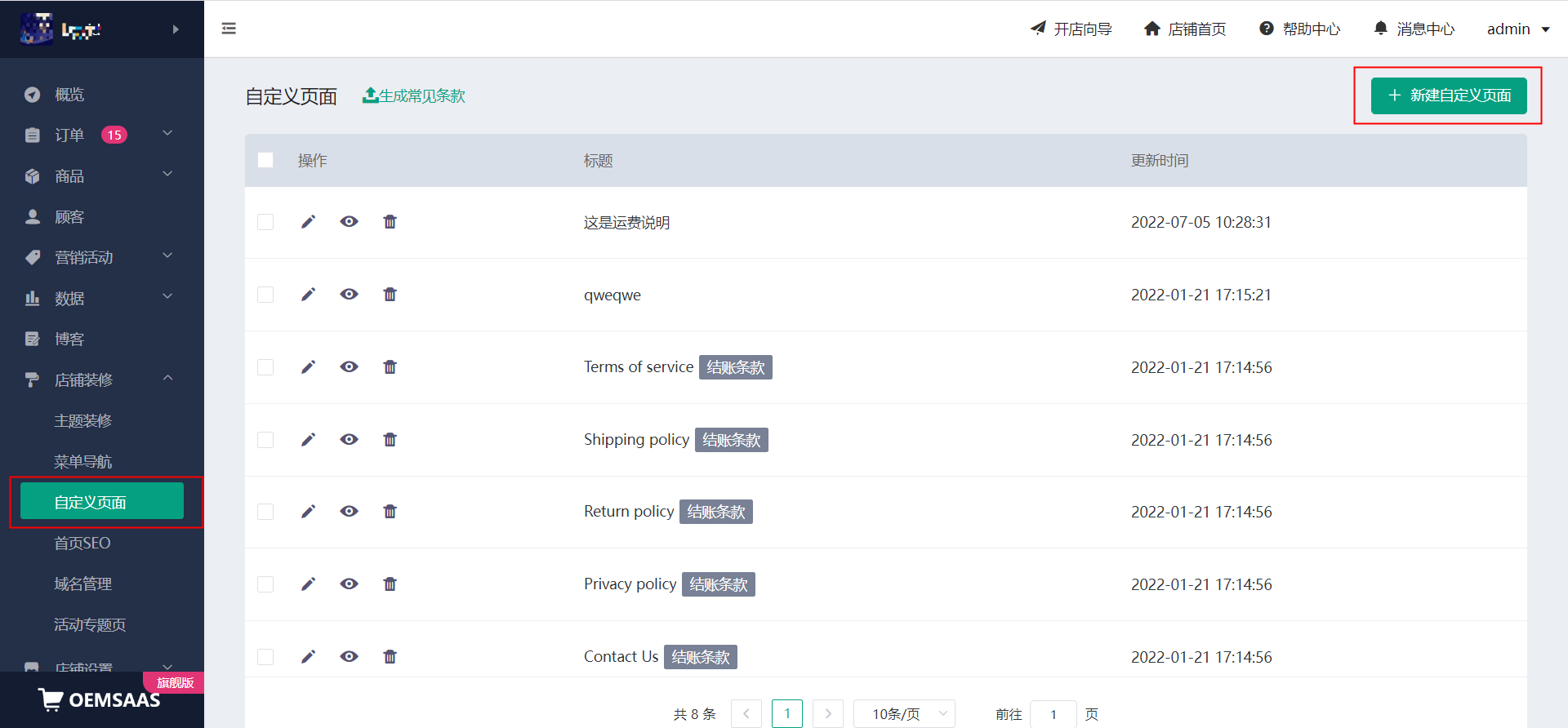Viewport: 1568px width, 728px height.
Task: Click the Terms of service 结账条款 tag
Action: 736,367
